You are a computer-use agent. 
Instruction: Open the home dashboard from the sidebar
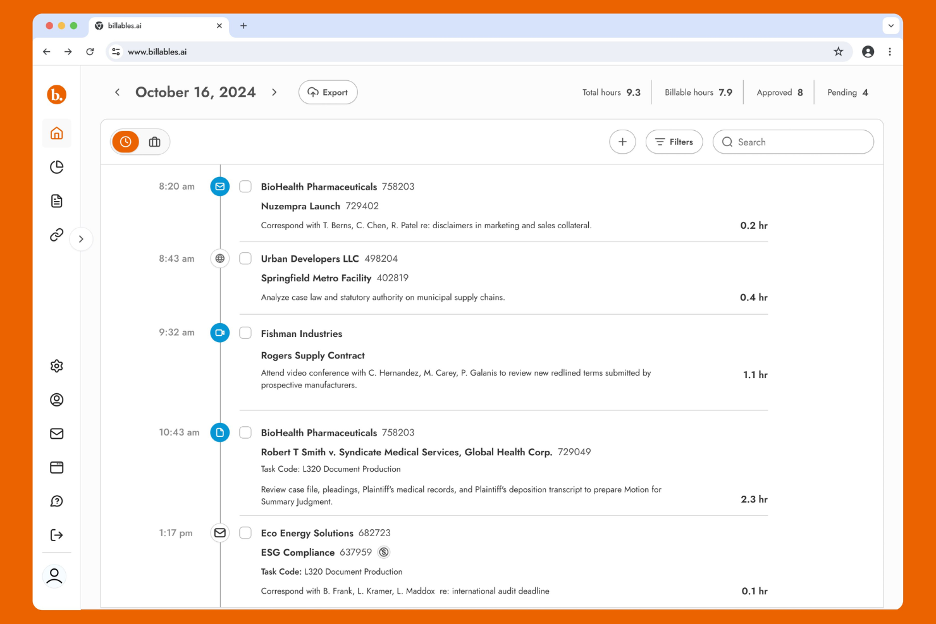coord(56,133)
